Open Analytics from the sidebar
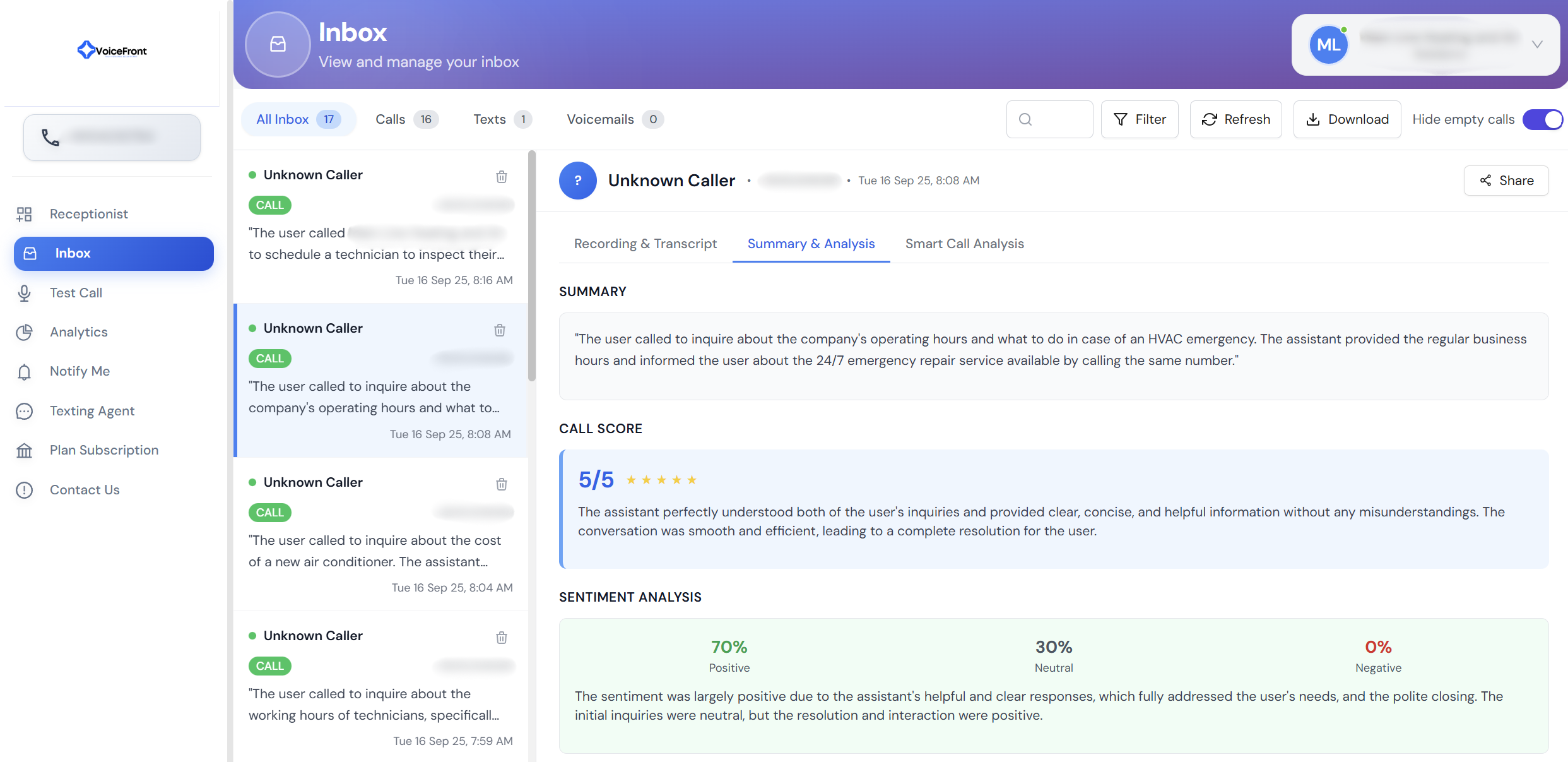 coord(79,332)
